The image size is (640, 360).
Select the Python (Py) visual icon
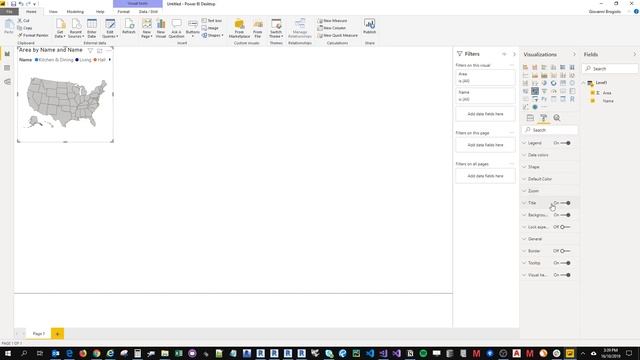[x=544, y=99]
